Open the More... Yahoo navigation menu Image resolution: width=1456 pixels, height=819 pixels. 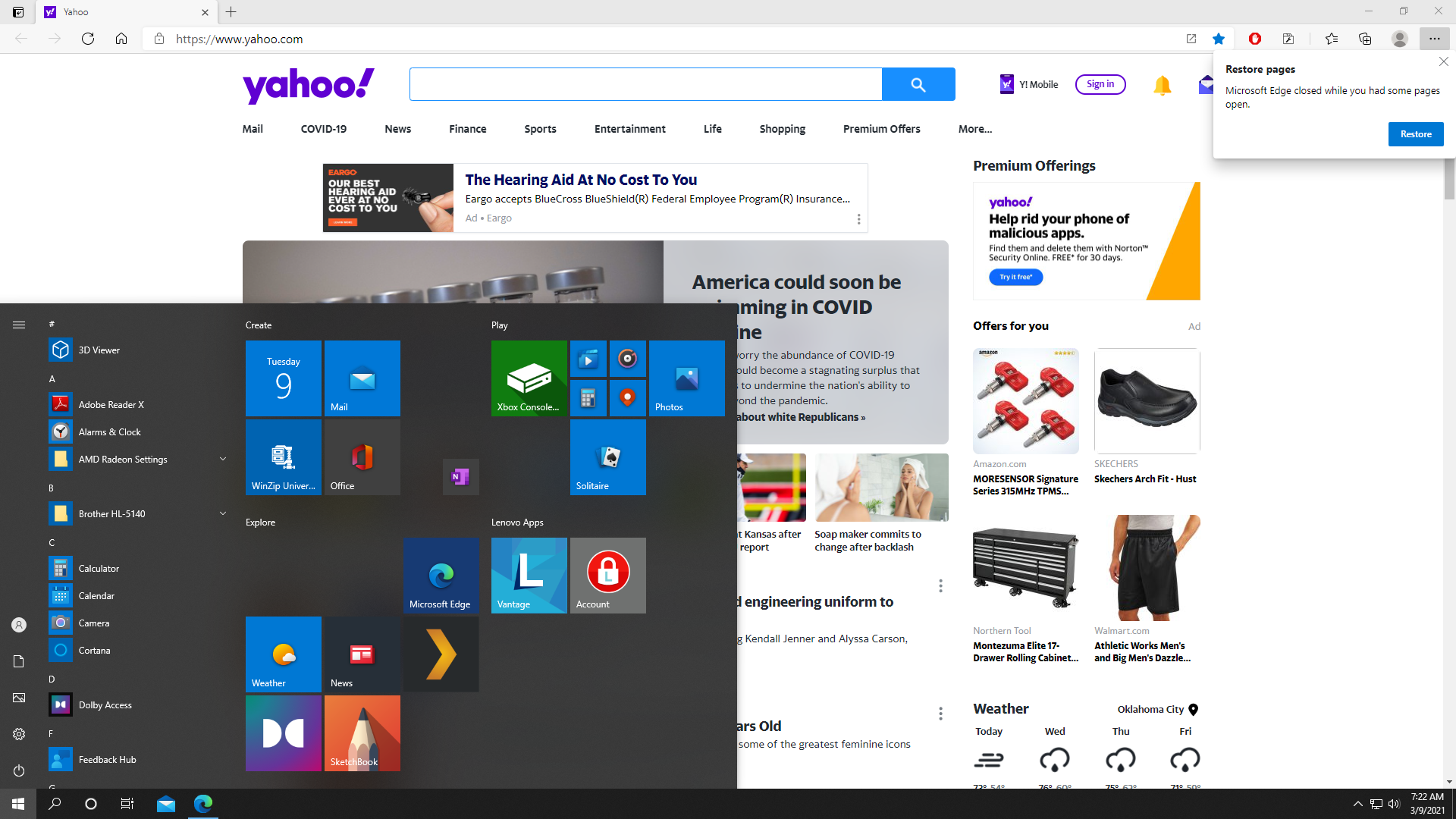point(974,129)
